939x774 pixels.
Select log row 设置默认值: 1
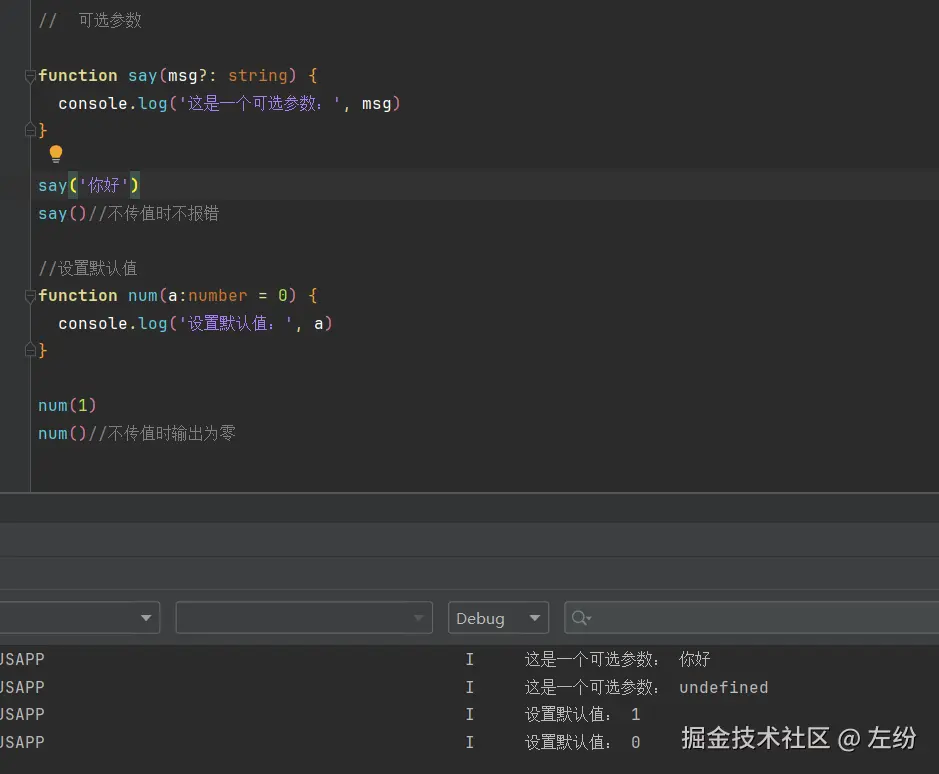(470, 714)
